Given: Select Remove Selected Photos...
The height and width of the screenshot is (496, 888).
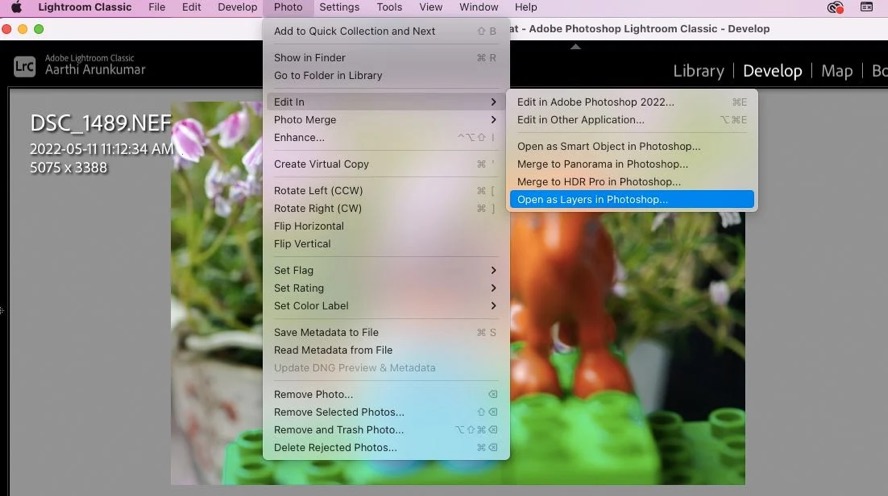Looking at the screenshot, I should tap(385, 412).
